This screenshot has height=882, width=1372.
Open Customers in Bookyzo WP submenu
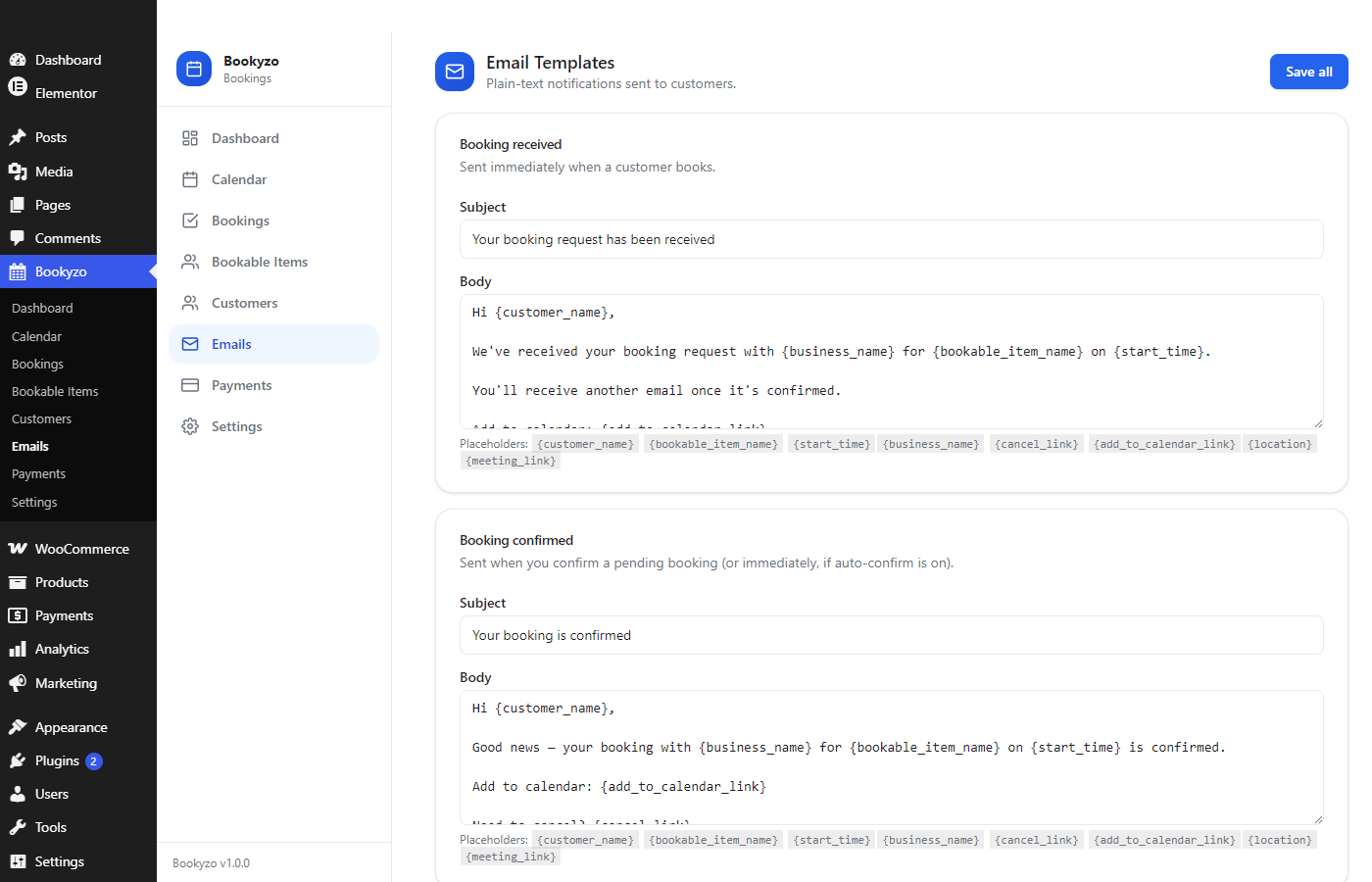click(x=41, y=418)
